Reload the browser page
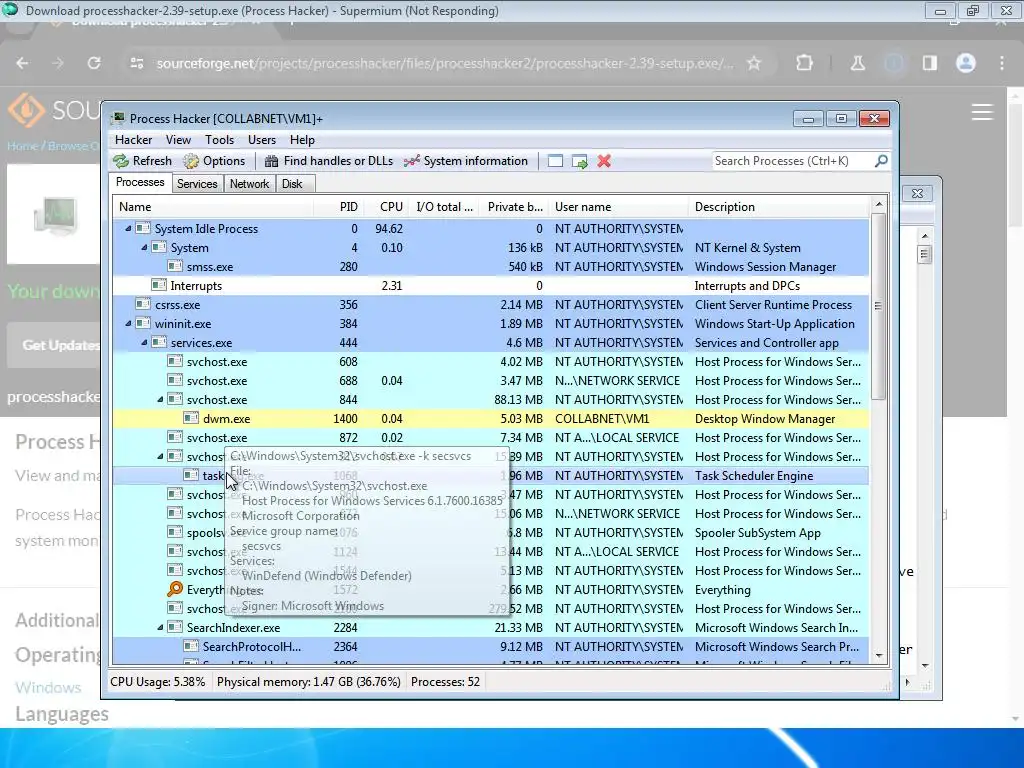 point(94,63)
